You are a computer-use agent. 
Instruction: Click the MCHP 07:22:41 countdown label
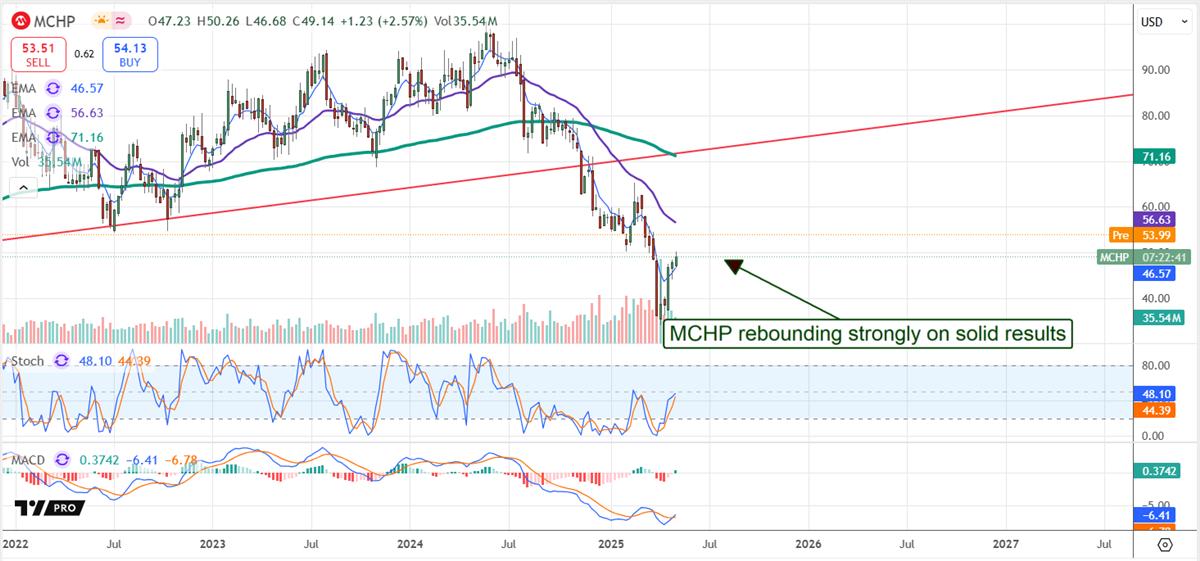(x=1142, y=257)
